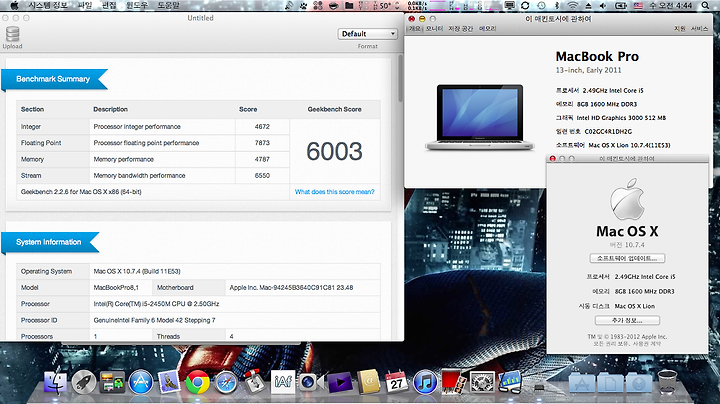Open Launchpad from the Dock

[84, 382]
